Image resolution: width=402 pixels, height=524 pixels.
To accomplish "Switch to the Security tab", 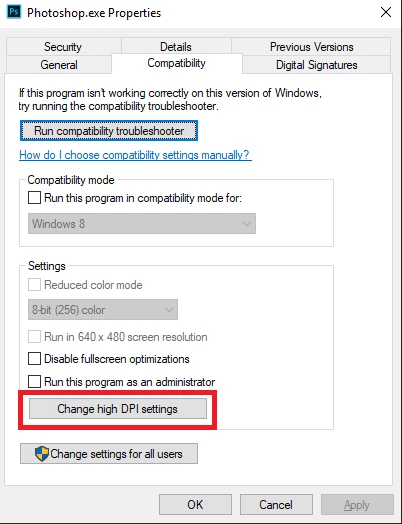I will tap(63, 46).
